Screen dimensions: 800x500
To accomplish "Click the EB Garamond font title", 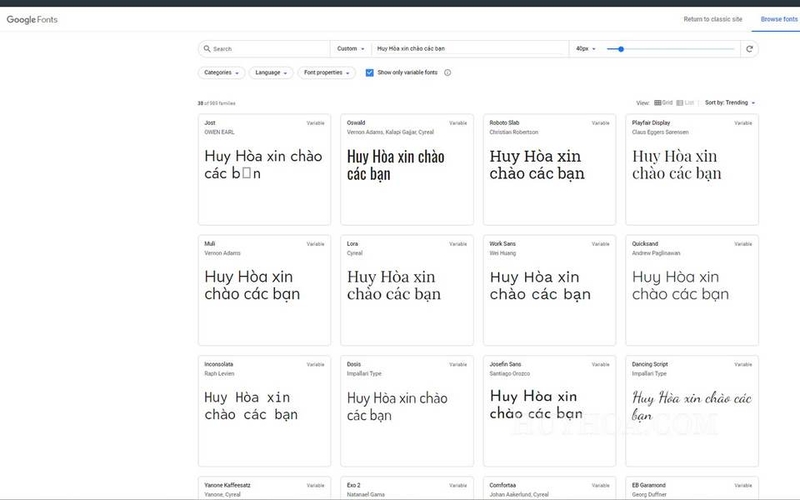I will click(648, 485).
